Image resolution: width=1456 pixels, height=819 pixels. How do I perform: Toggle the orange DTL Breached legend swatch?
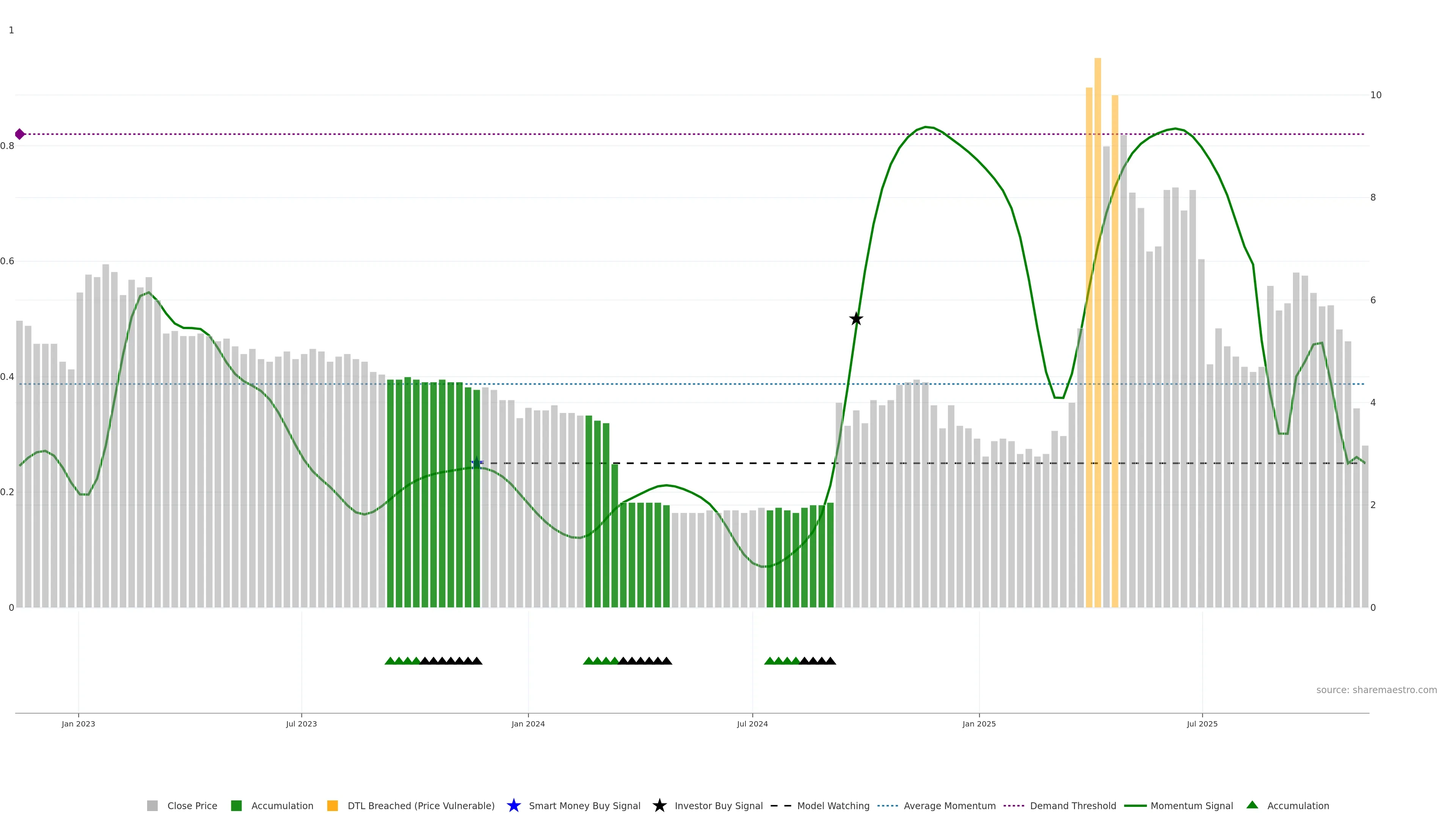point(333,805)
